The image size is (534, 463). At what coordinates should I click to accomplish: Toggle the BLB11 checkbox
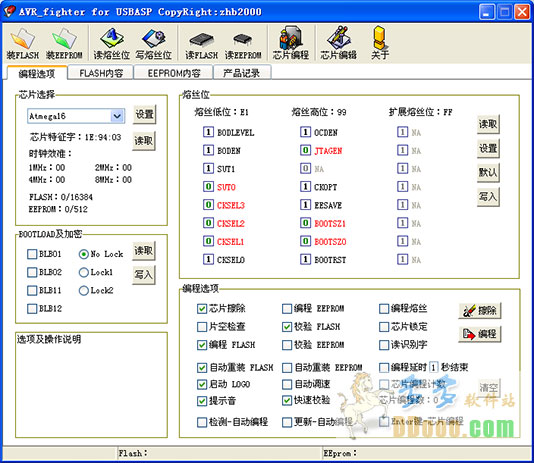click(32, 290)
